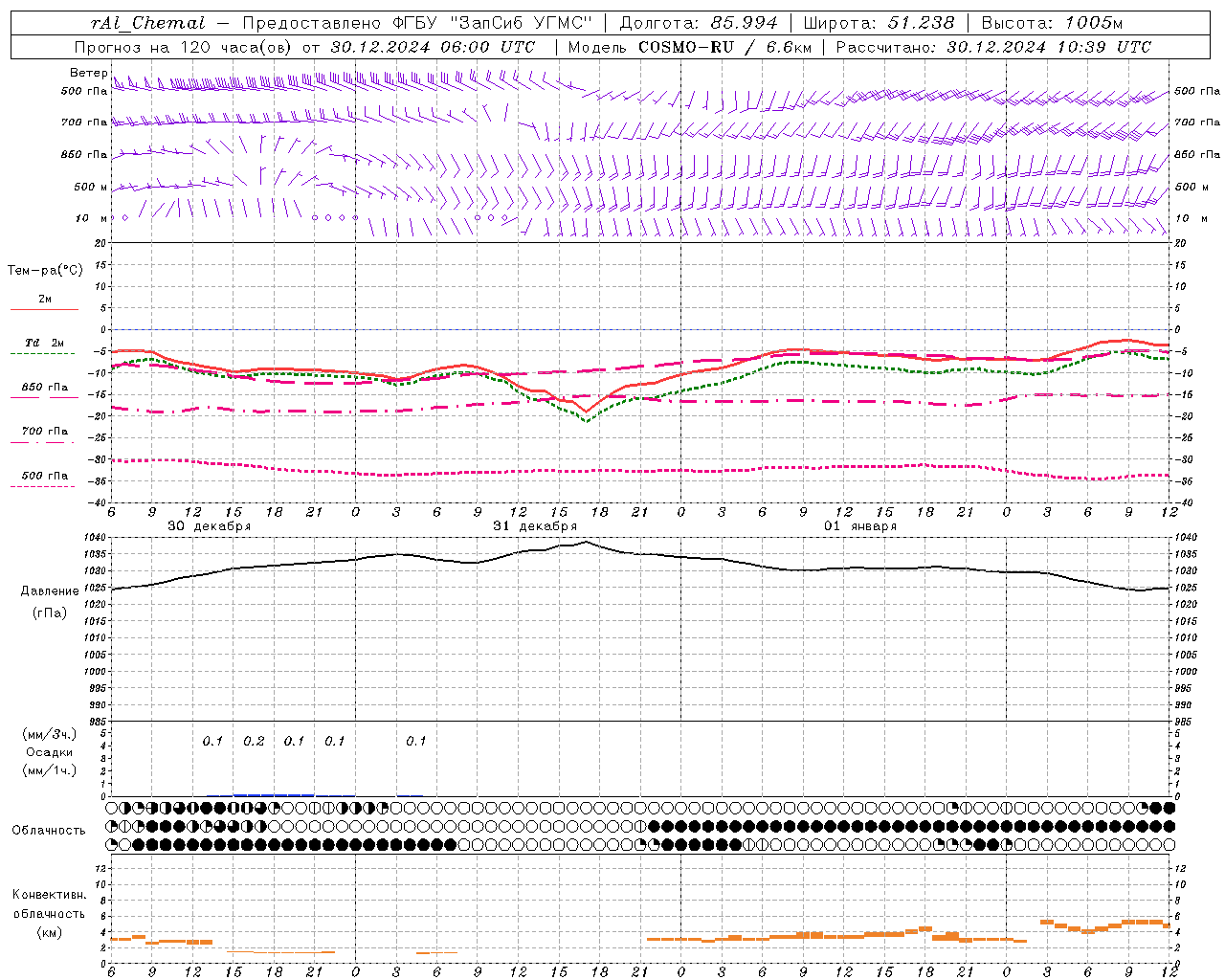Viewport: 1225px width, 980px height.
Task: Click the (мм/1ч.) precipitation unit label
Action: (50, 770)
